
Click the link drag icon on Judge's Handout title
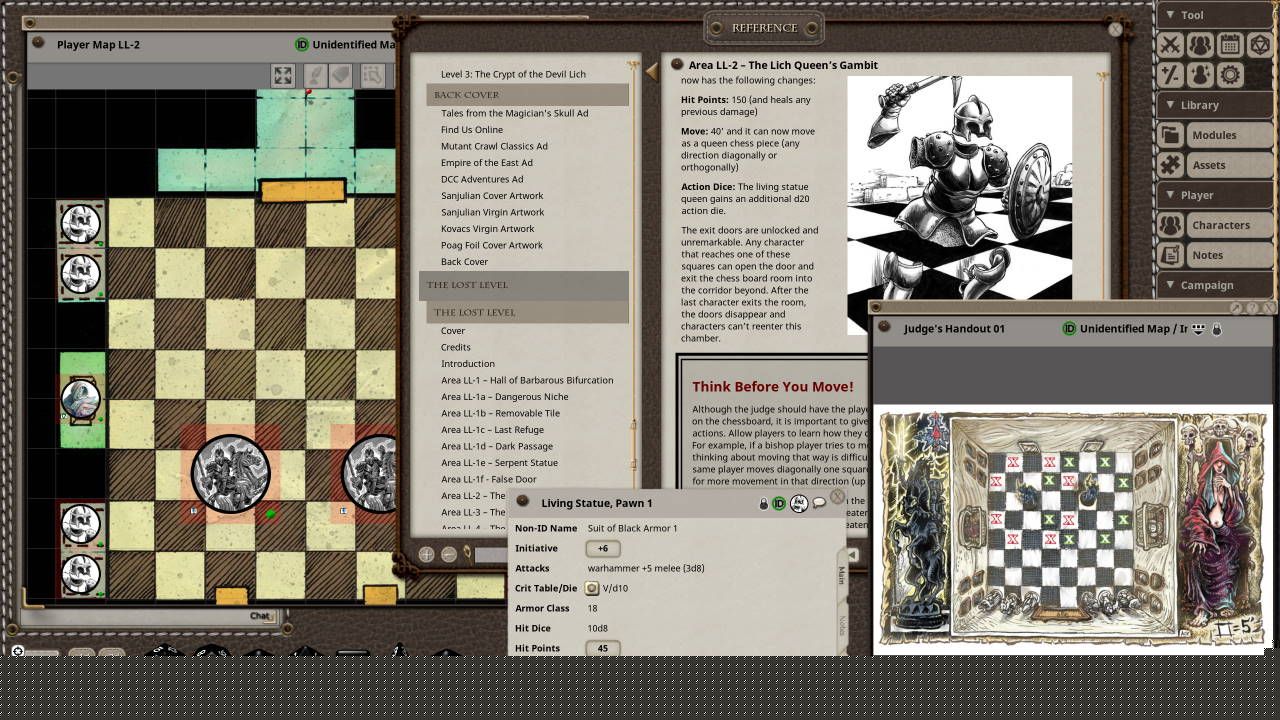pos(884,327)
